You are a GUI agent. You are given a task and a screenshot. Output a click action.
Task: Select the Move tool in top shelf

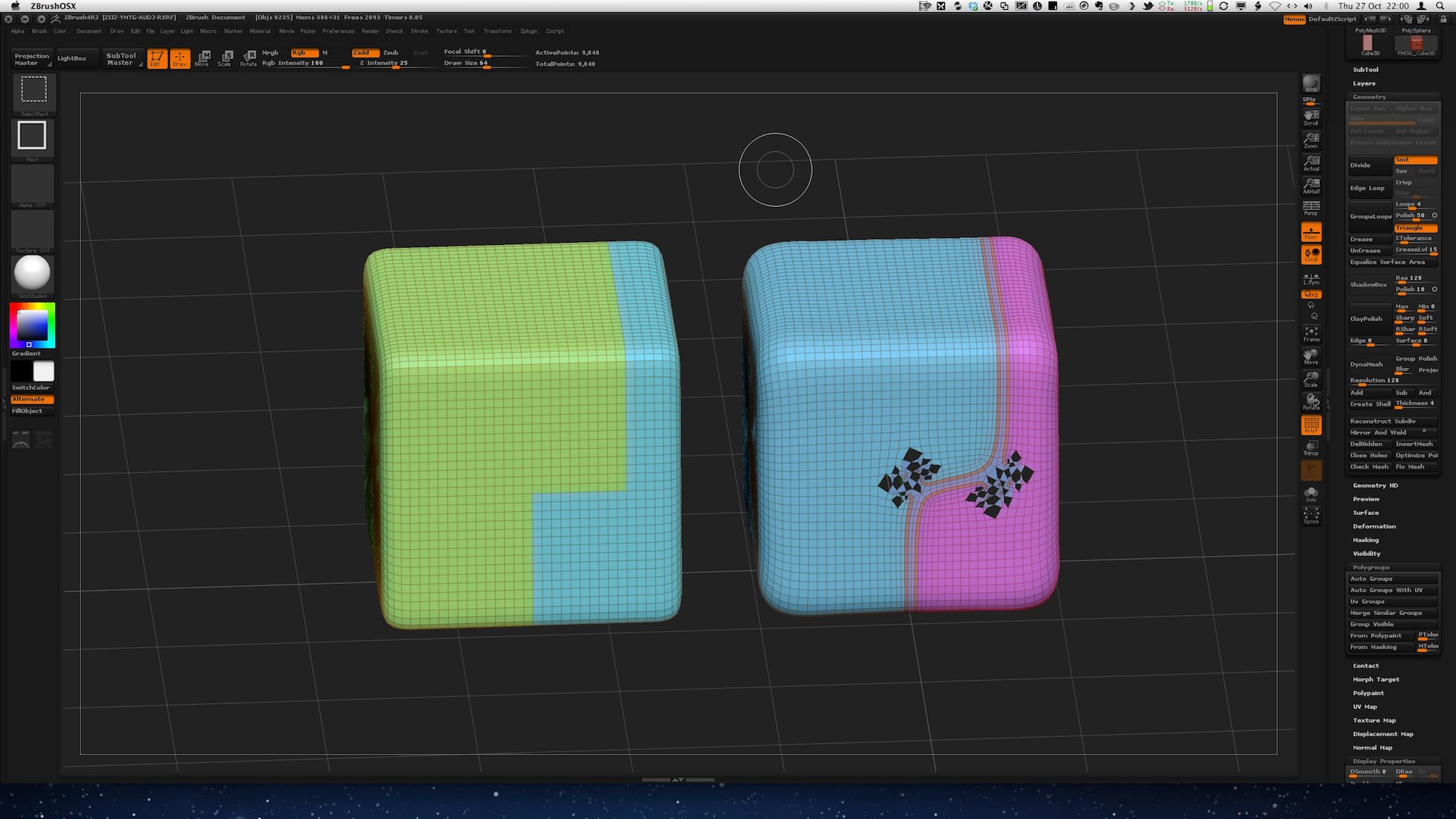[x=202, y=58]
